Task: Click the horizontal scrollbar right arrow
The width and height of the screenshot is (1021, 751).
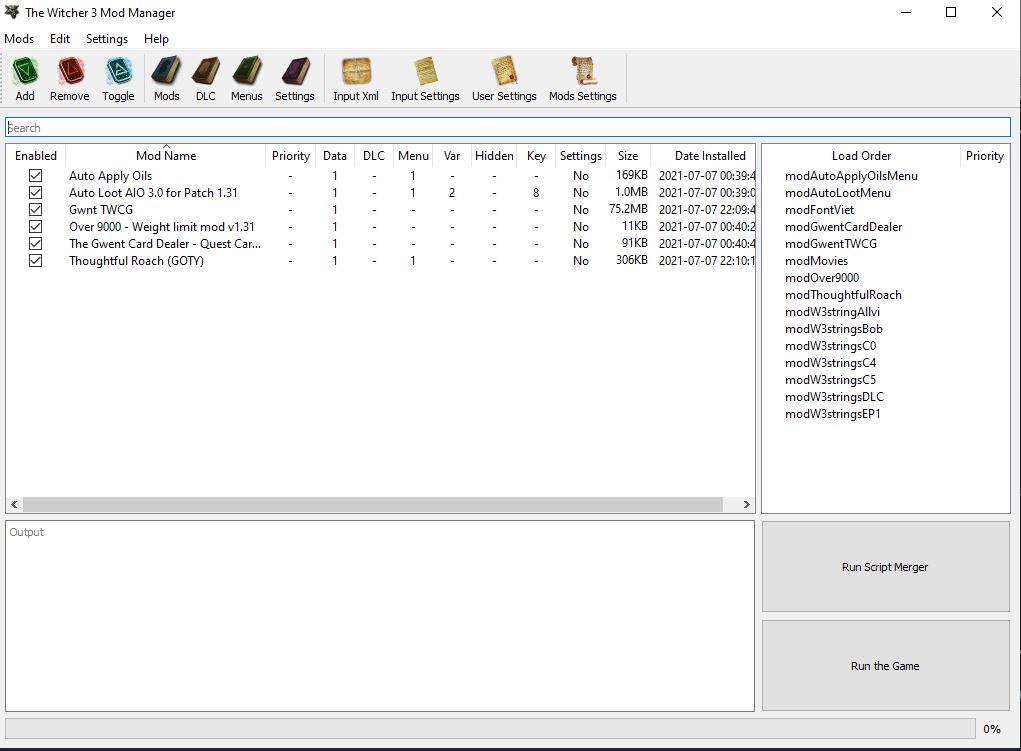Action: pos(746,505)
